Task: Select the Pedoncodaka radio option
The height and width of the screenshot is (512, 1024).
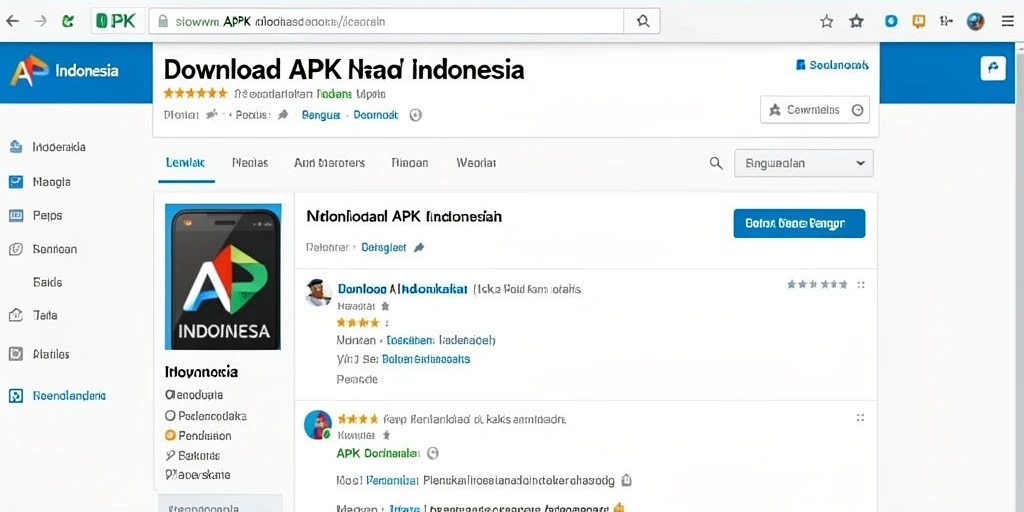Action: pos(170,415)
